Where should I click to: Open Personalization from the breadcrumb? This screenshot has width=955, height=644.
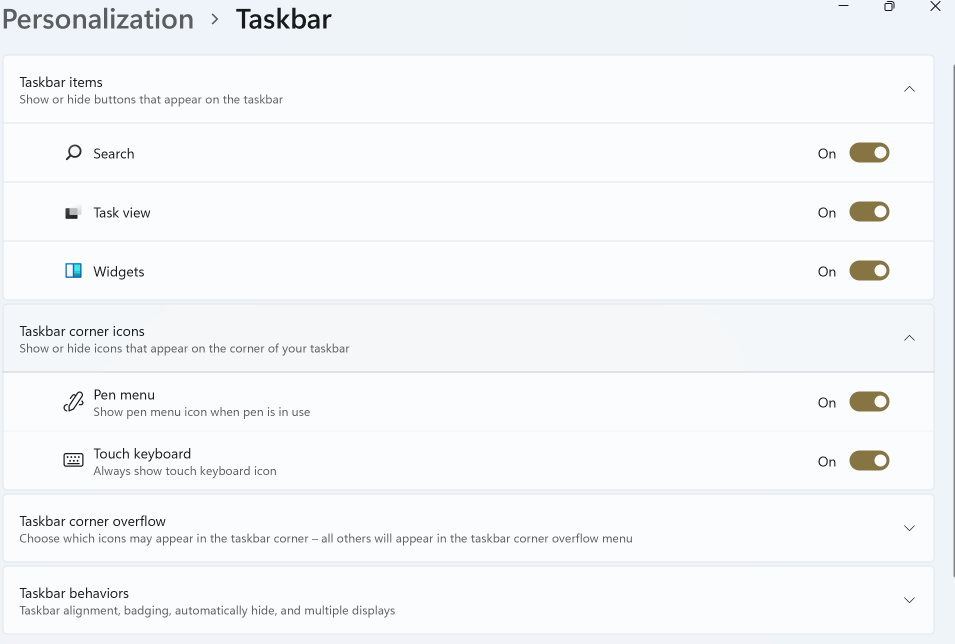click(x=97, y=18)
